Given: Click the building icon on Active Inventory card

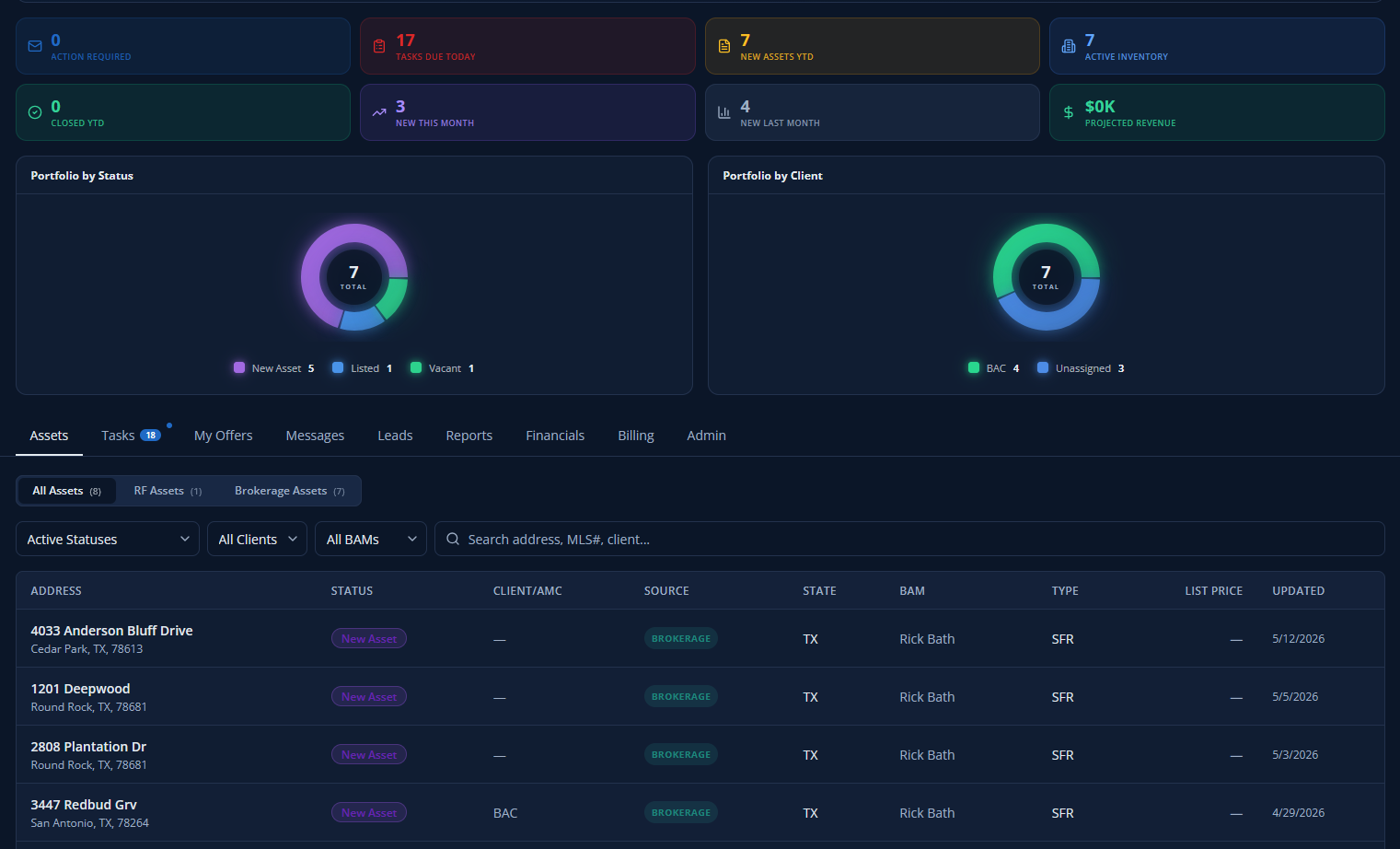Looking at the screenshot, I should tap(1069, 46).
